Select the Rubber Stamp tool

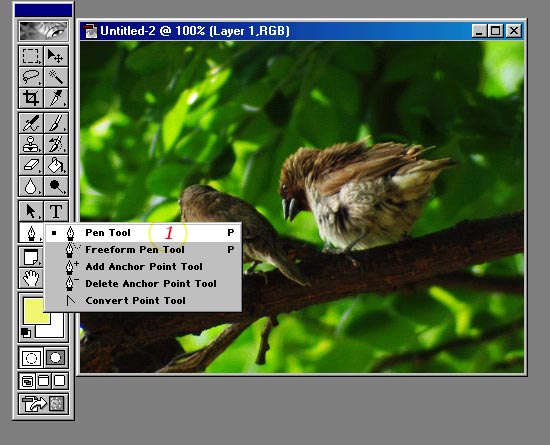click(x=31, y=144)
